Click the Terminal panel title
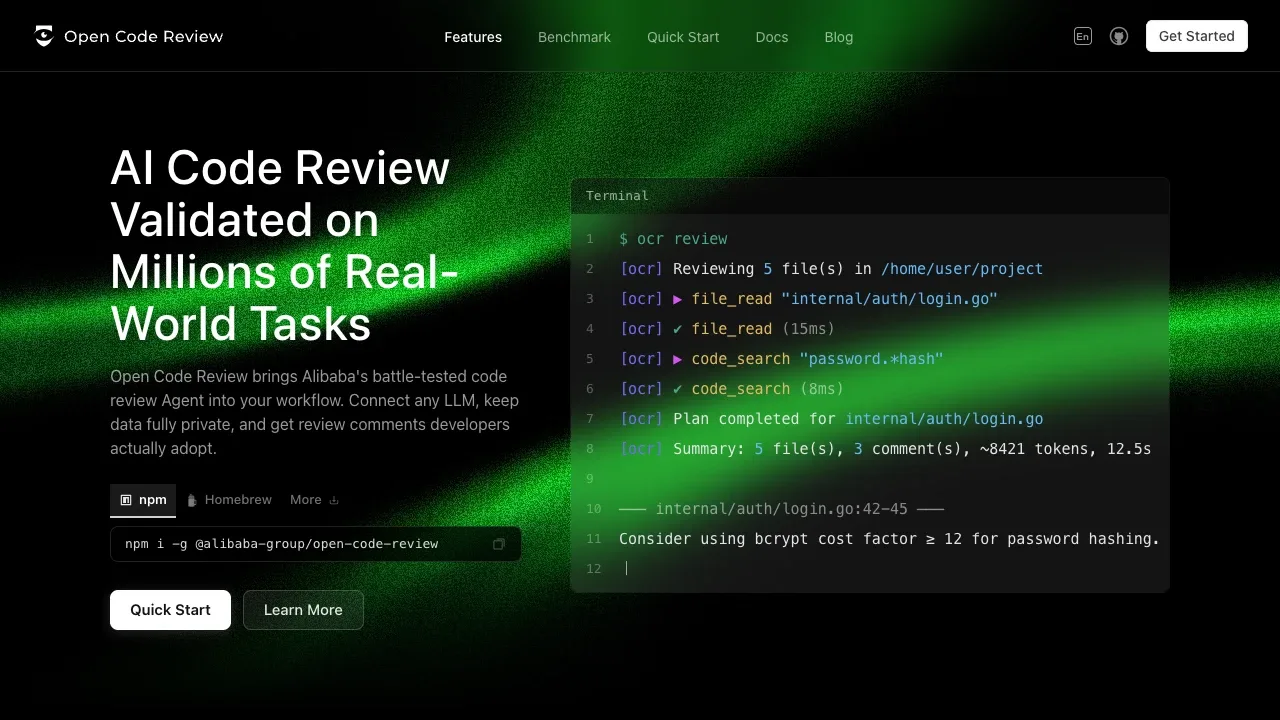This screenshot has width=1280, height=720. pos(617,196)
